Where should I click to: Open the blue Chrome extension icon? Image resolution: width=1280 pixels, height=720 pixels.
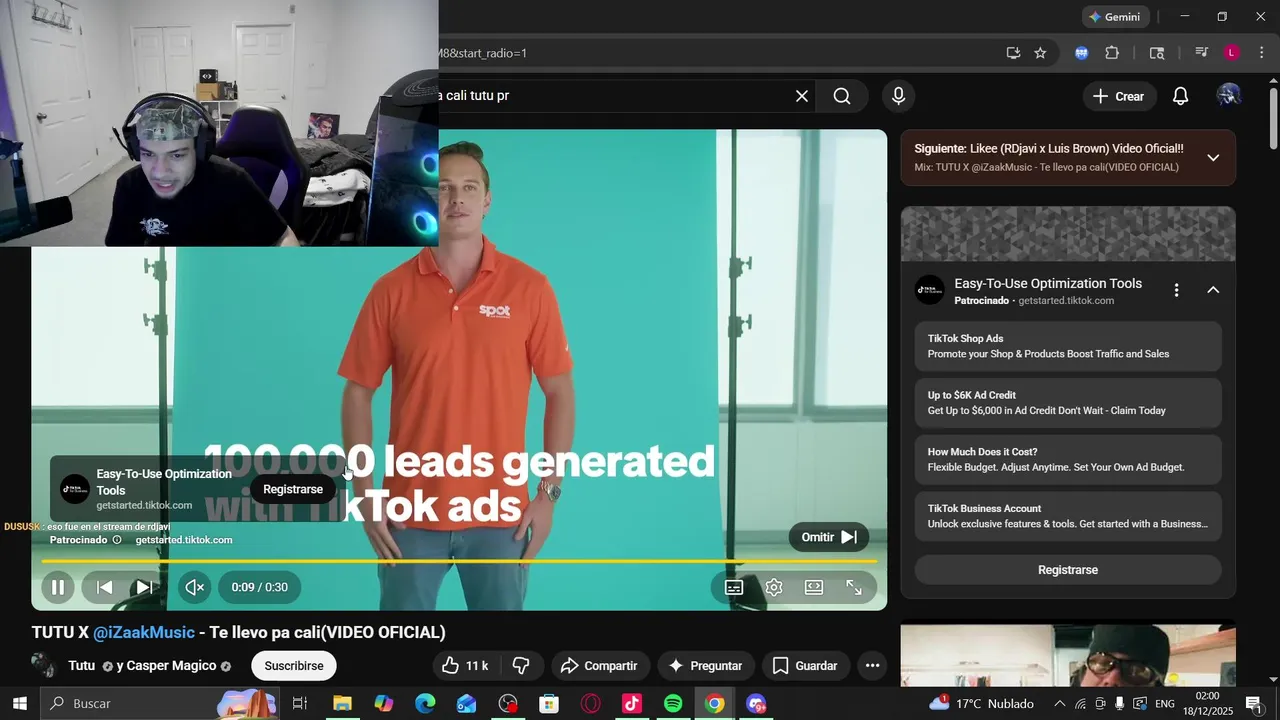tap(1081, 53)
